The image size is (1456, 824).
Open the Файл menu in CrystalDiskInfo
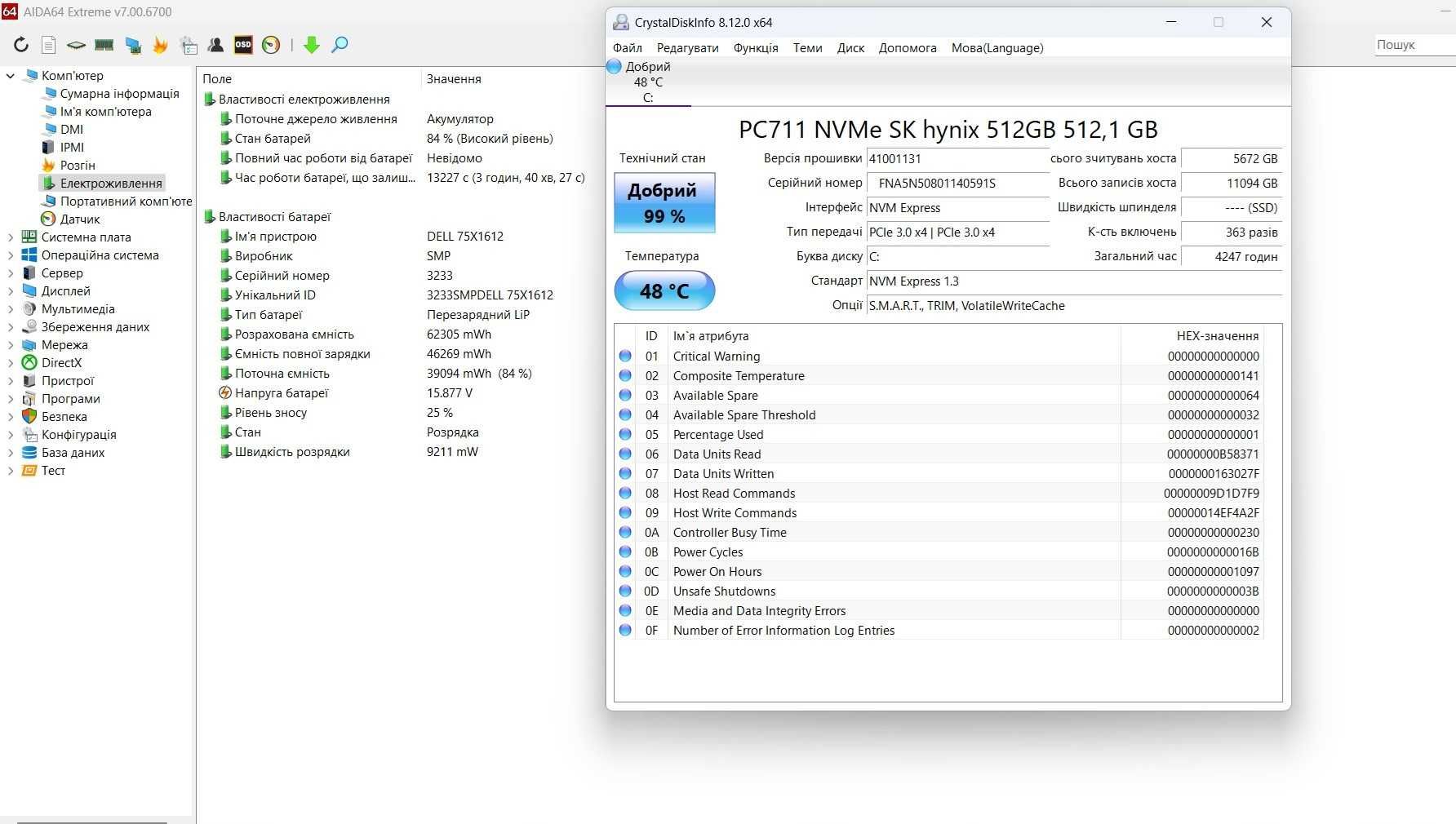click(x=628, y=48)
